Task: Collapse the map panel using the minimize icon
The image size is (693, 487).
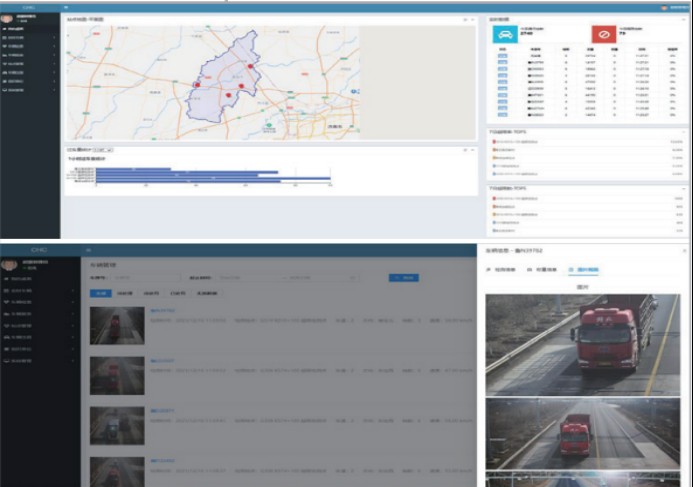Action: [464, 19]
